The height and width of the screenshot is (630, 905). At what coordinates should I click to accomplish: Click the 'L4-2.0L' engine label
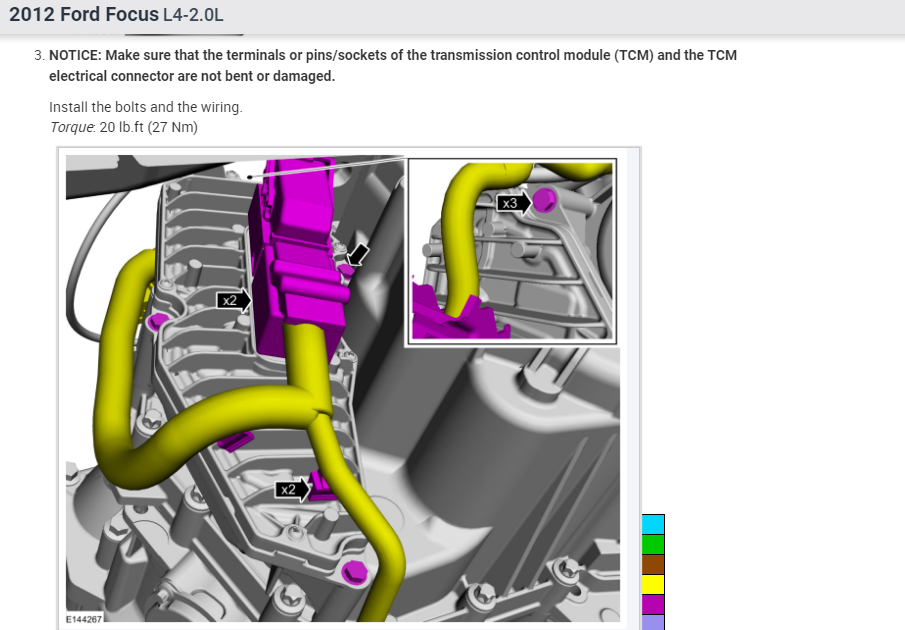(193, 14)
